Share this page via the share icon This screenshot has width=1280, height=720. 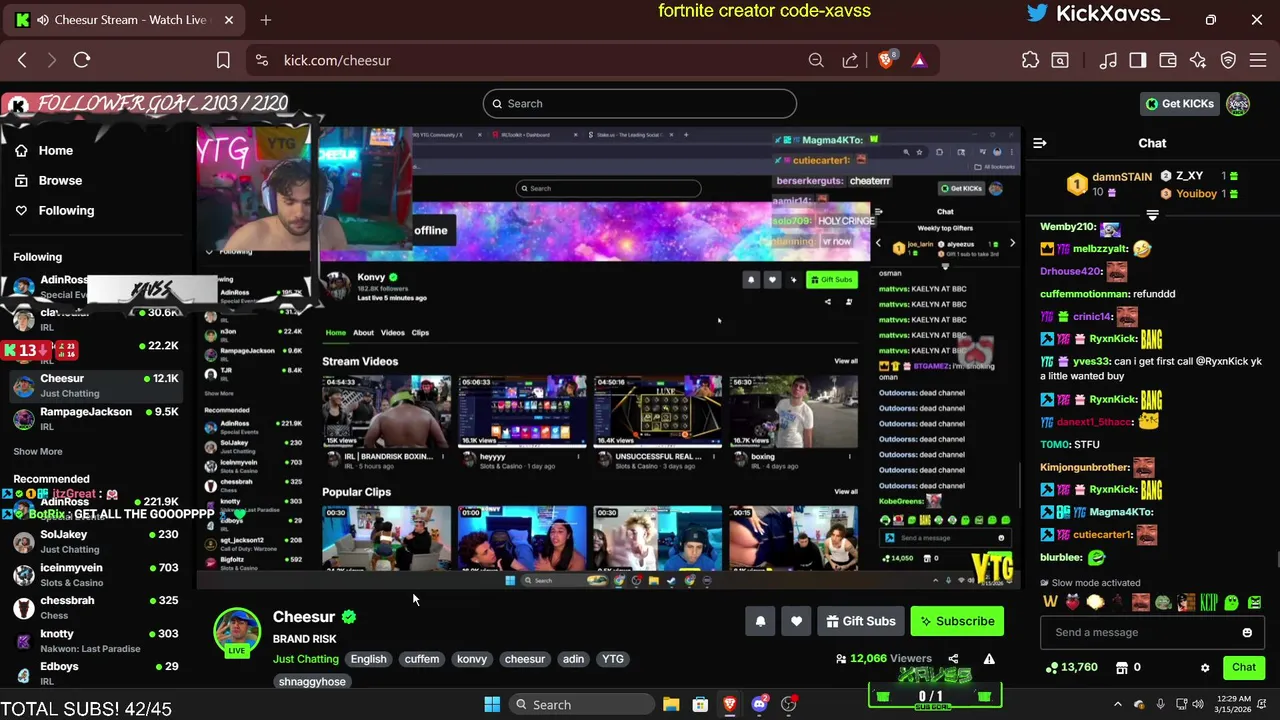(850, 60)
